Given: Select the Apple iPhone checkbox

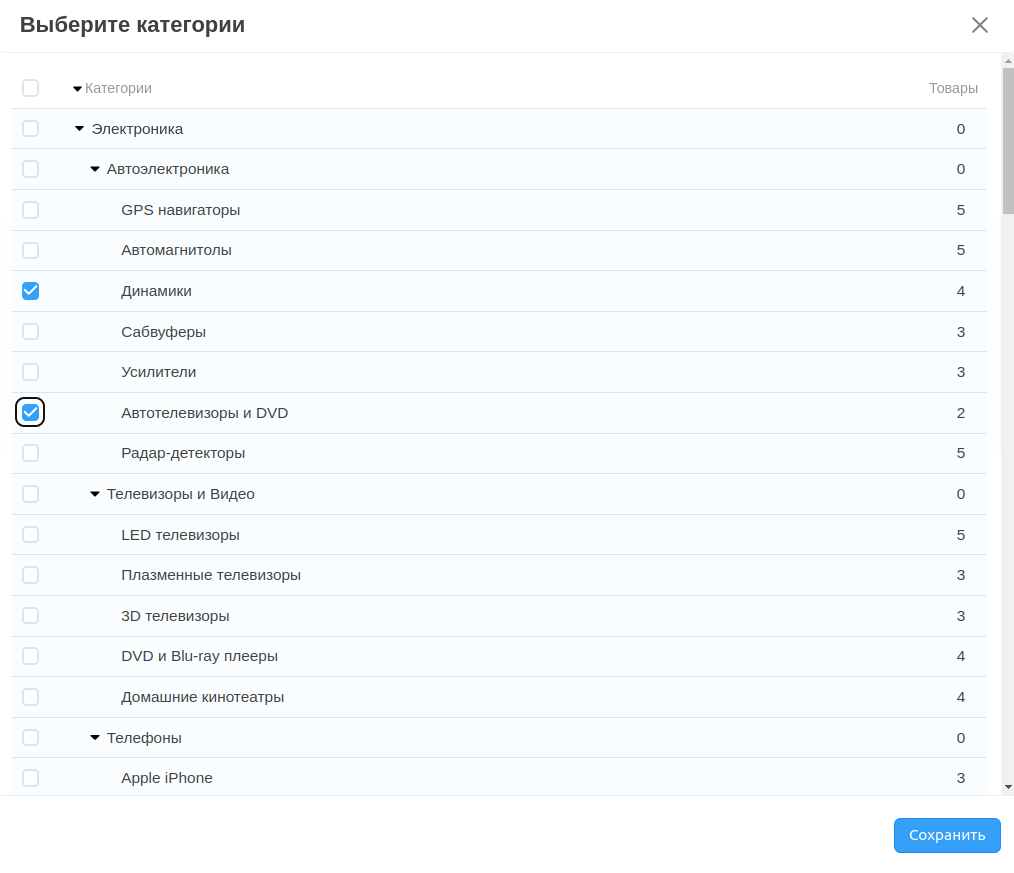Looking at the screenshot, I should 30,778.
